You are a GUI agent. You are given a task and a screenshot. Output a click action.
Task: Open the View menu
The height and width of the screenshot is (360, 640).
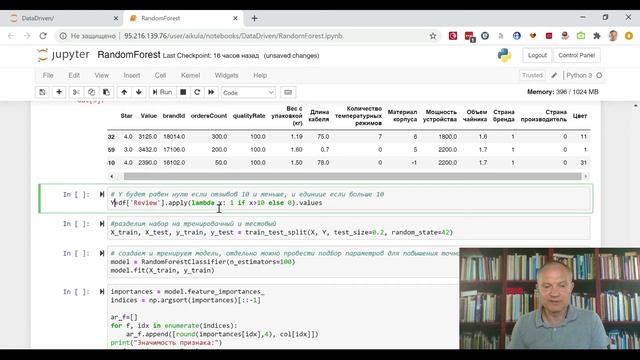[102, 76]
